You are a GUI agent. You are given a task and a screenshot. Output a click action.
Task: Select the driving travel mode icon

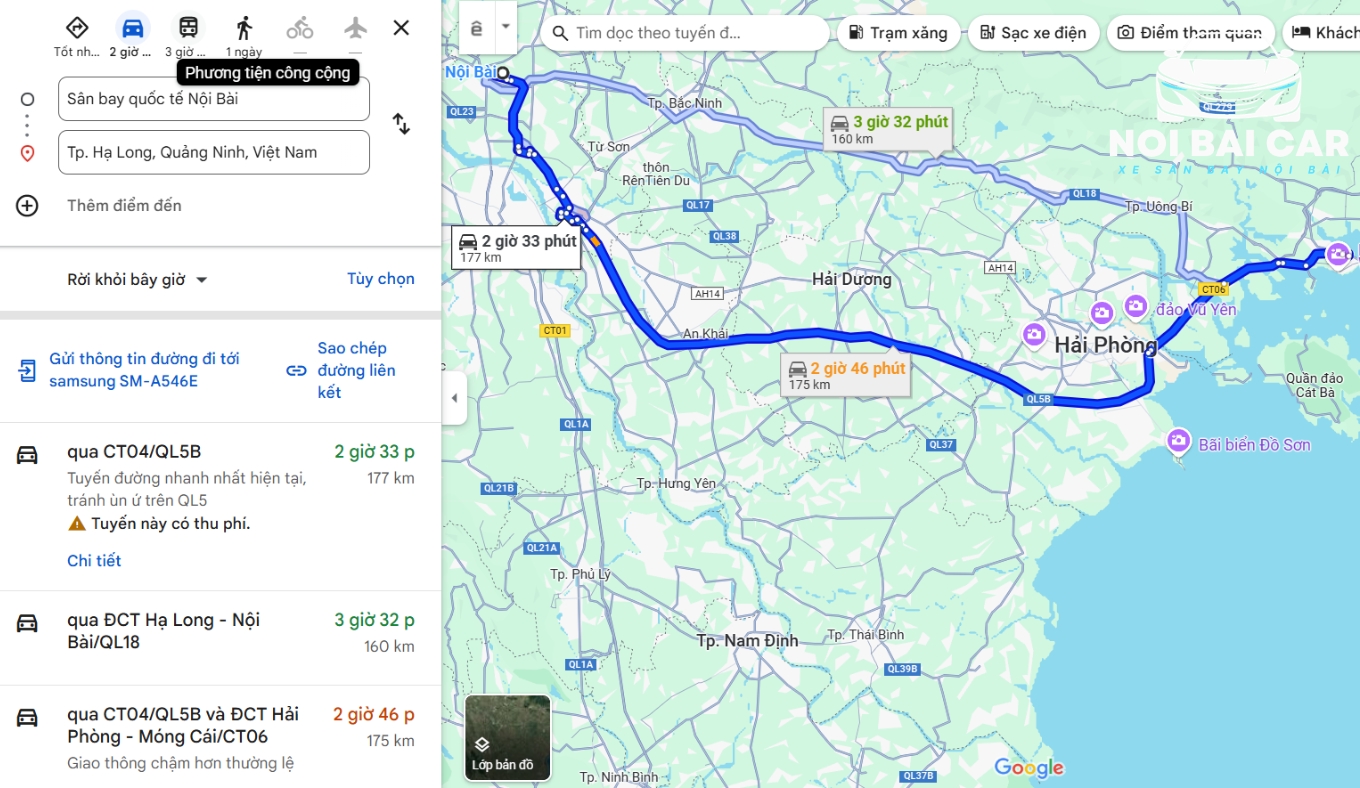[132, 28]
